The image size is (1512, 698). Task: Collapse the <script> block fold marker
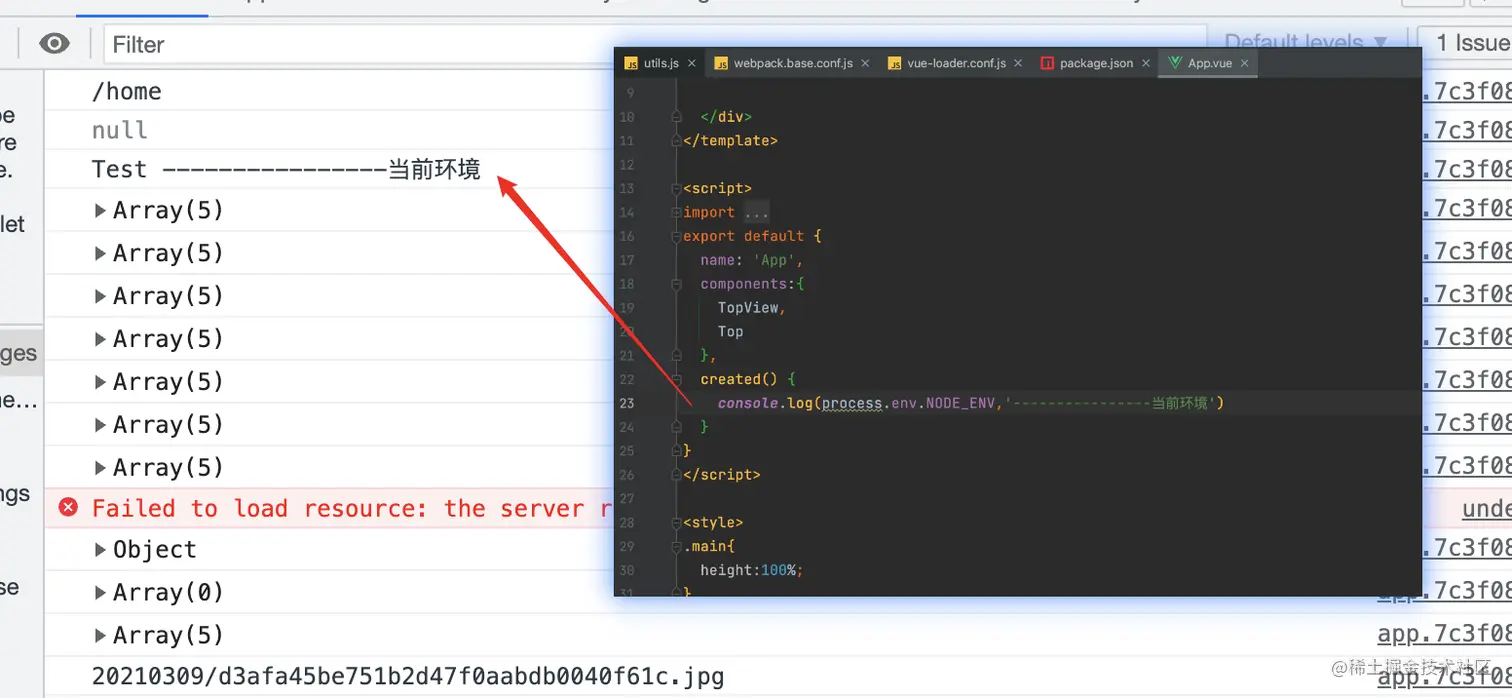click(x=676, y=188)
